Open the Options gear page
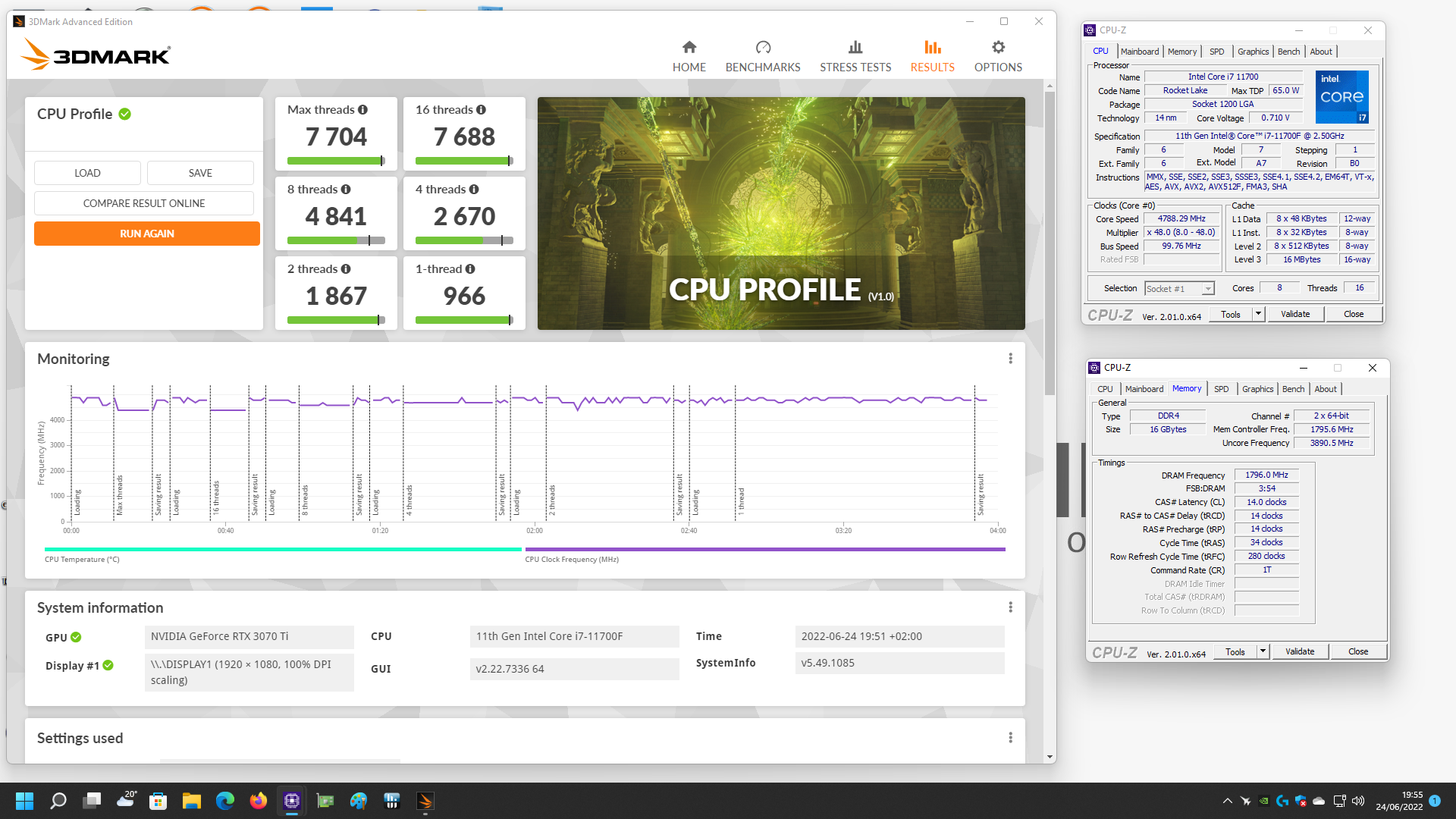The height and width of the screenshot is (819, 1456). 998,57
